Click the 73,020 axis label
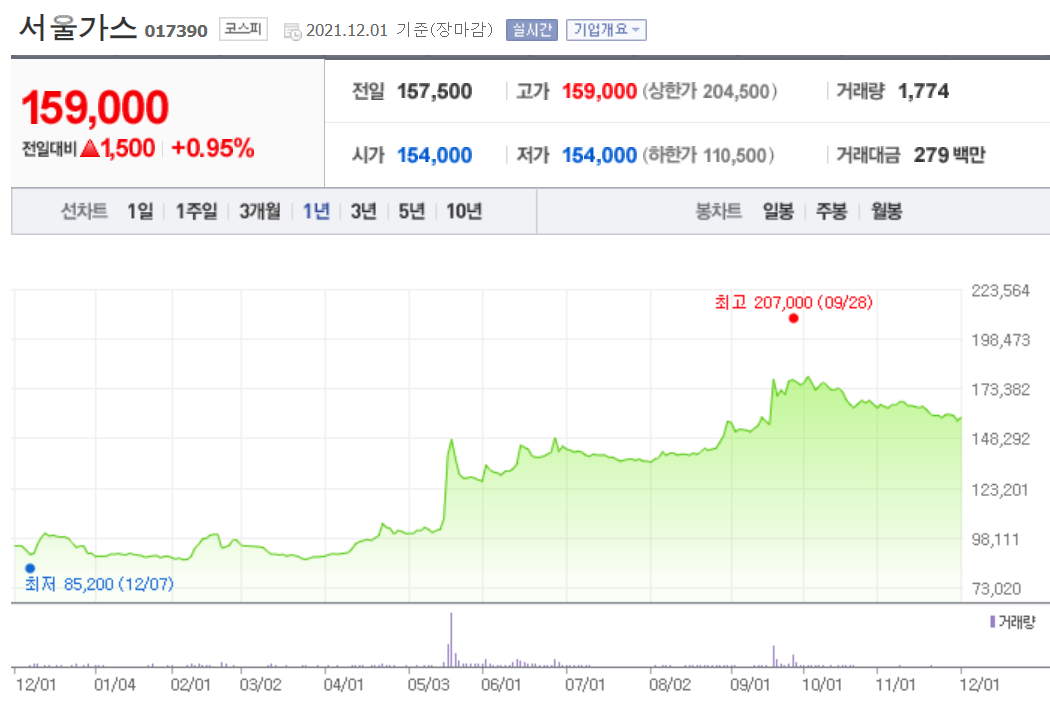 996,589
